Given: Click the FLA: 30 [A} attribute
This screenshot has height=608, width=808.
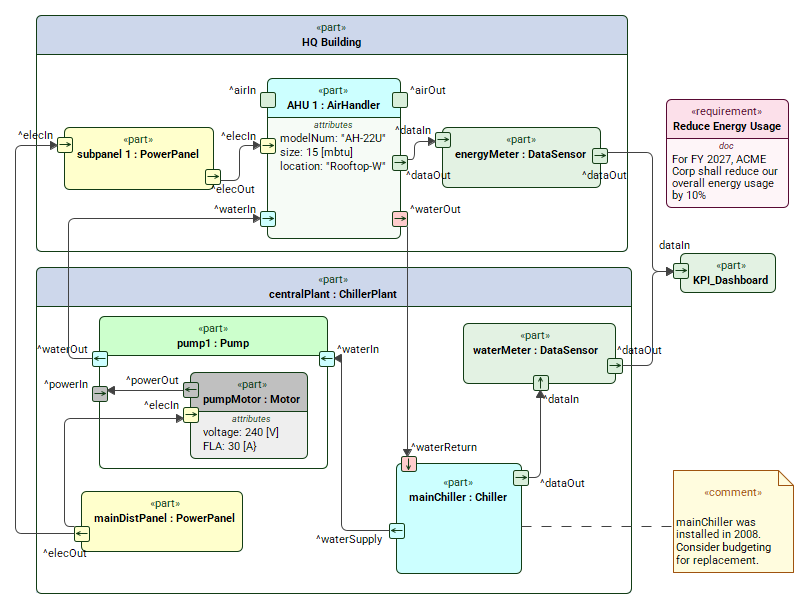Looking at the screenshot, I should tap(229, 446).
